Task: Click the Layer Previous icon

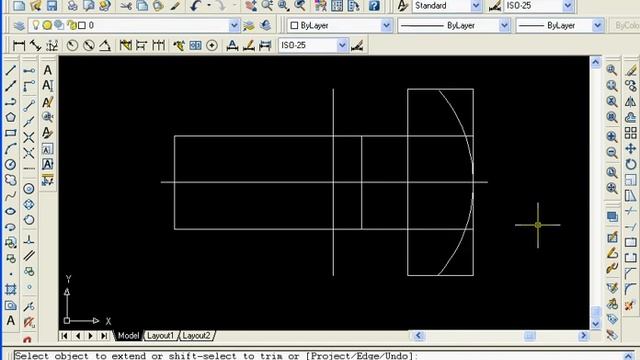Action: point(266,25)
